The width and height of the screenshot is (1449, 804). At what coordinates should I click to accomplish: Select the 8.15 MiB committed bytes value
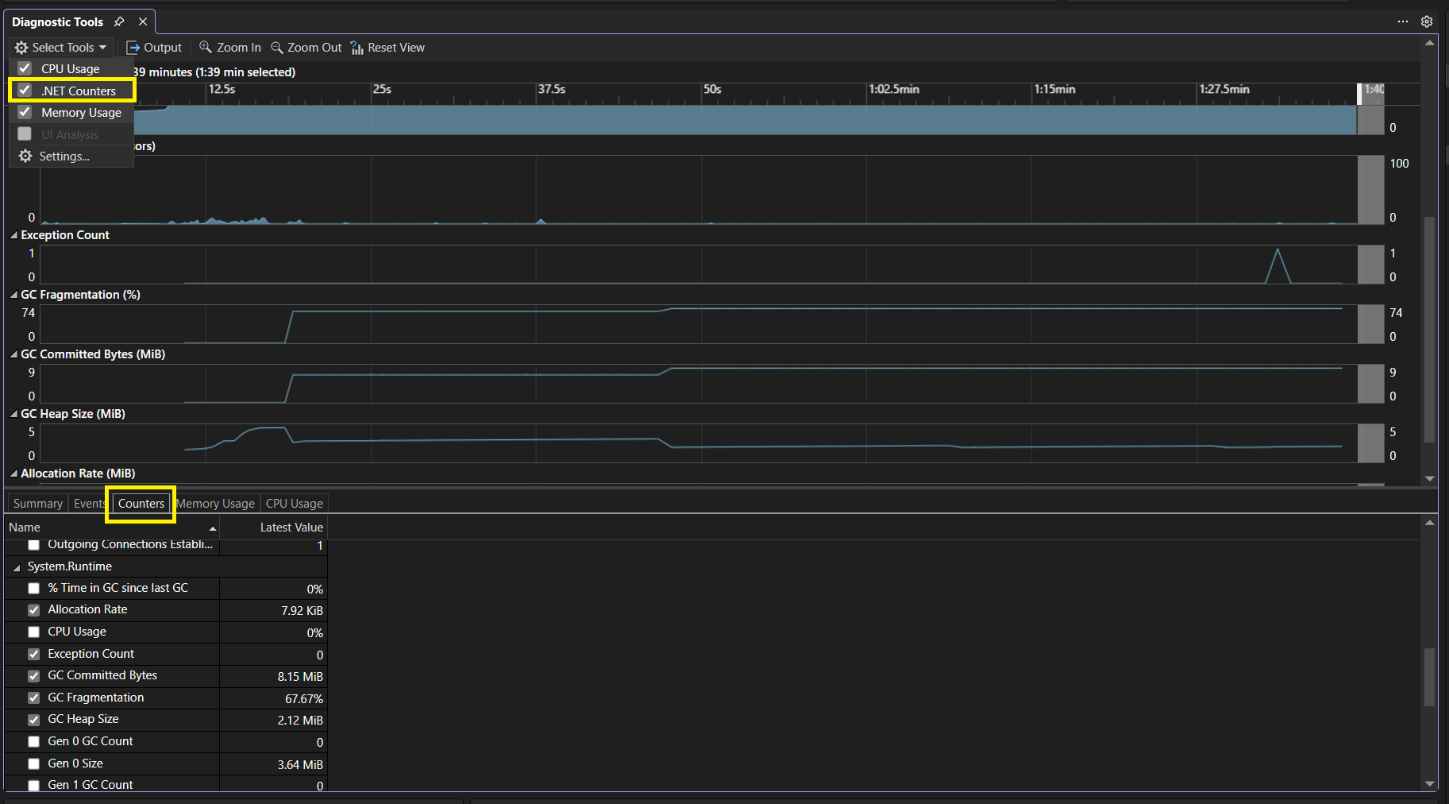[300, 676]
